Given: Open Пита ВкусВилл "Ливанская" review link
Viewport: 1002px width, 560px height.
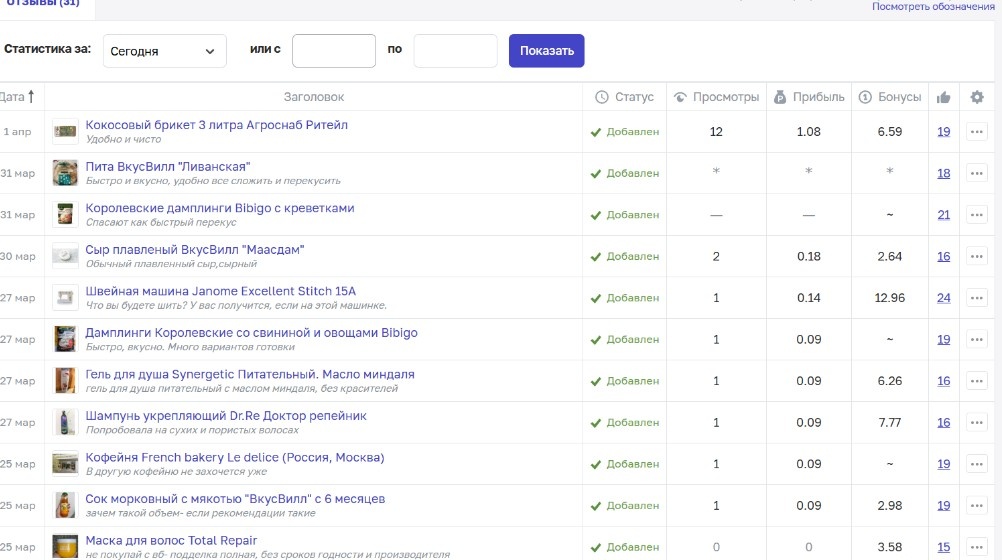Looking at the screenshot, I should pos(168,166).
